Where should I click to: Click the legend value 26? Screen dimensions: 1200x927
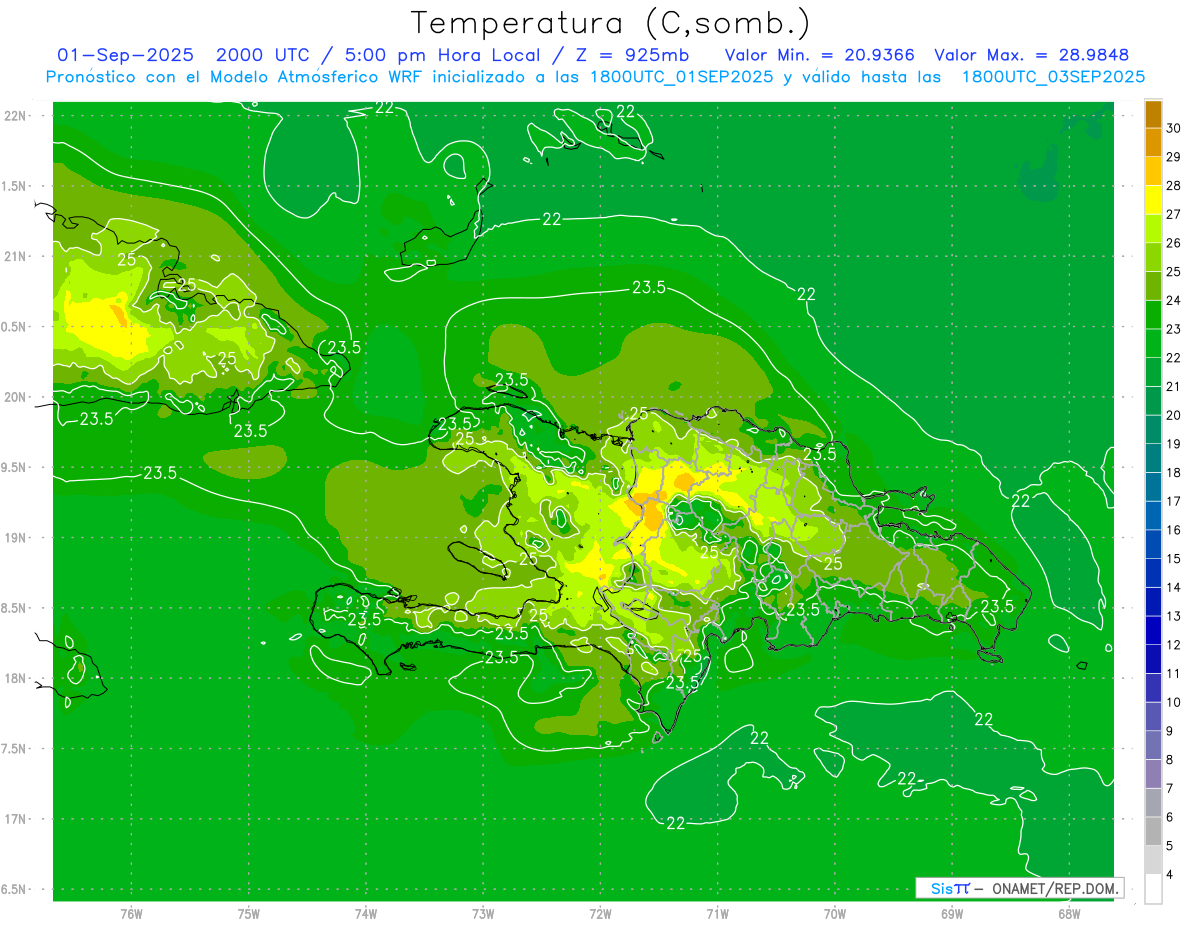coord(1174,243)
